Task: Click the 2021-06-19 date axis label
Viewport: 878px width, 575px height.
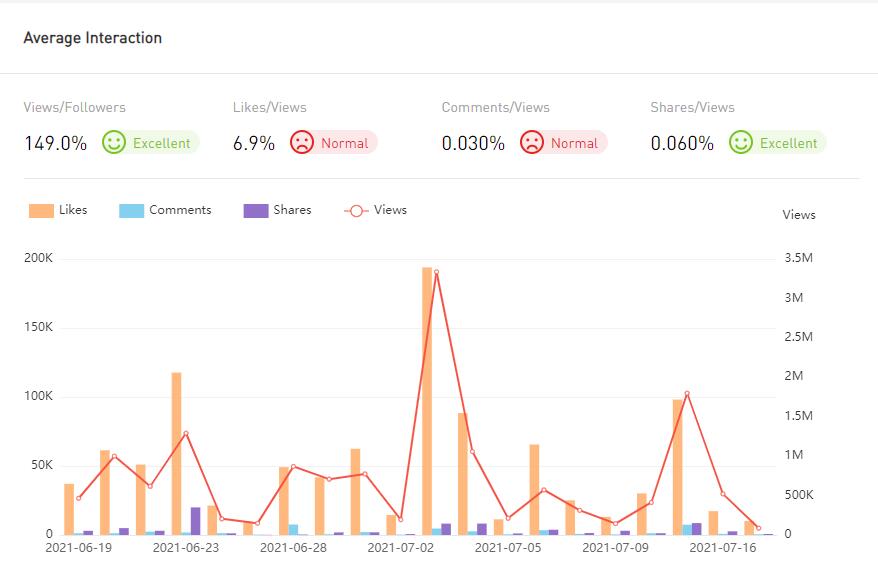Action: (x=78, y=548)
